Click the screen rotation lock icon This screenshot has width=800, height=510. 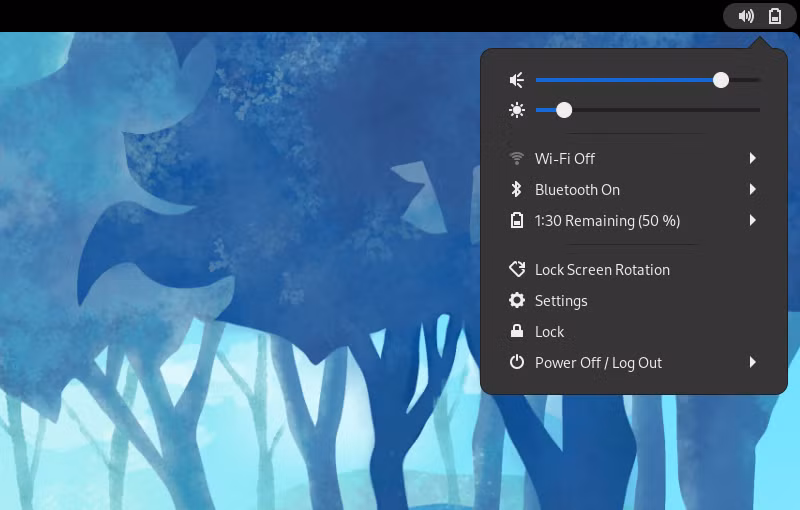(x=517, y=269)
